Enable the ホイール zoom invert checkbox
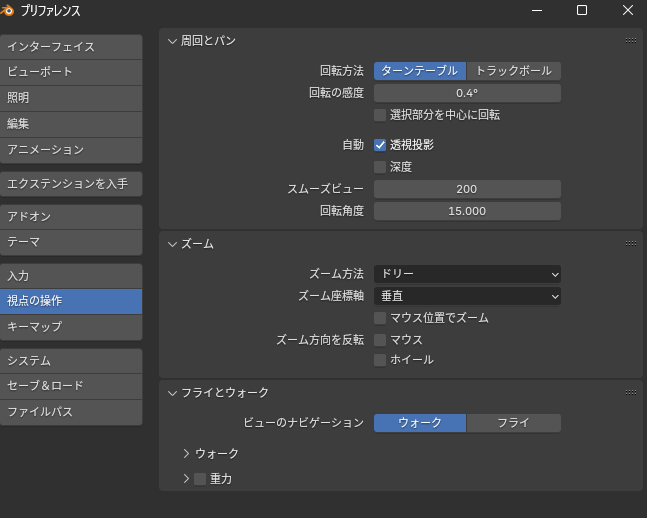The height and width of the screenshot is (518, 647). tap(380, 360)
